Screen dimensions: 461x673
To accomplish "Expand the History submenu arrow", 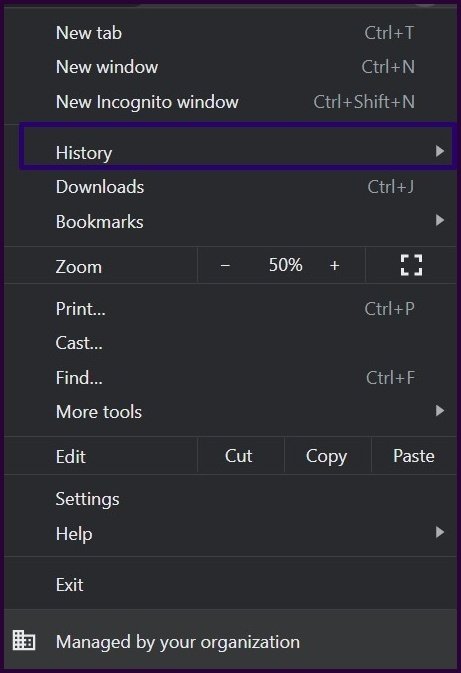I will [x=440, y=151].
